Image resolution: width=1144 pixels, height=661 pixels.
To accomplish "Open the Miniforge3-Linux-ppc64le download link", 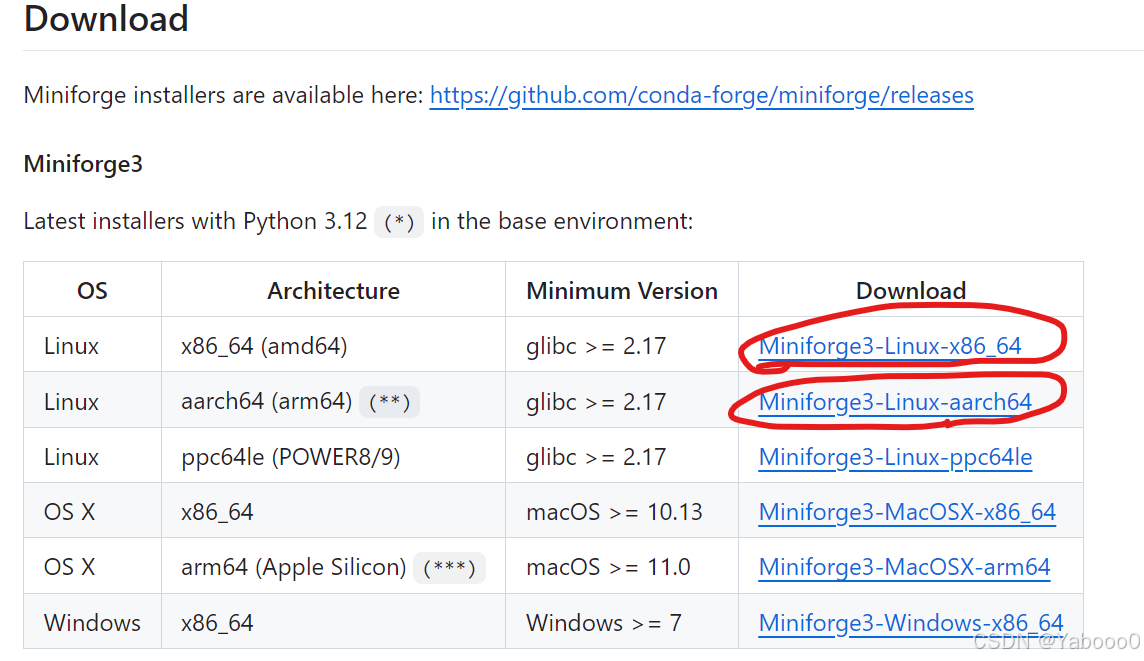I will coord(895,457).
